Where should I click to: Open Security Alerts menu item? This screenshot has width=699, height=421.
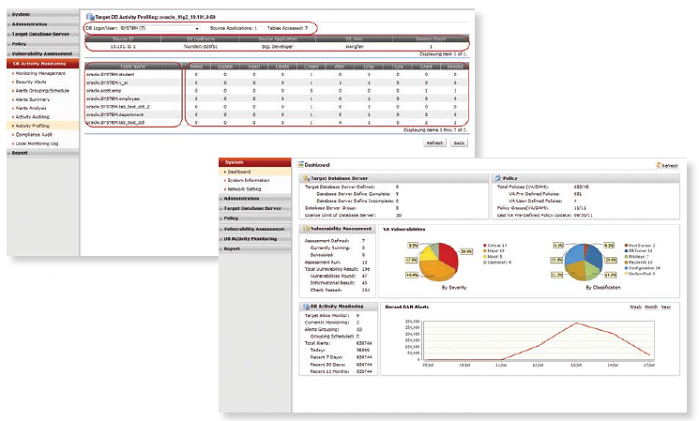pyautogui.click(x=31, y=82)
